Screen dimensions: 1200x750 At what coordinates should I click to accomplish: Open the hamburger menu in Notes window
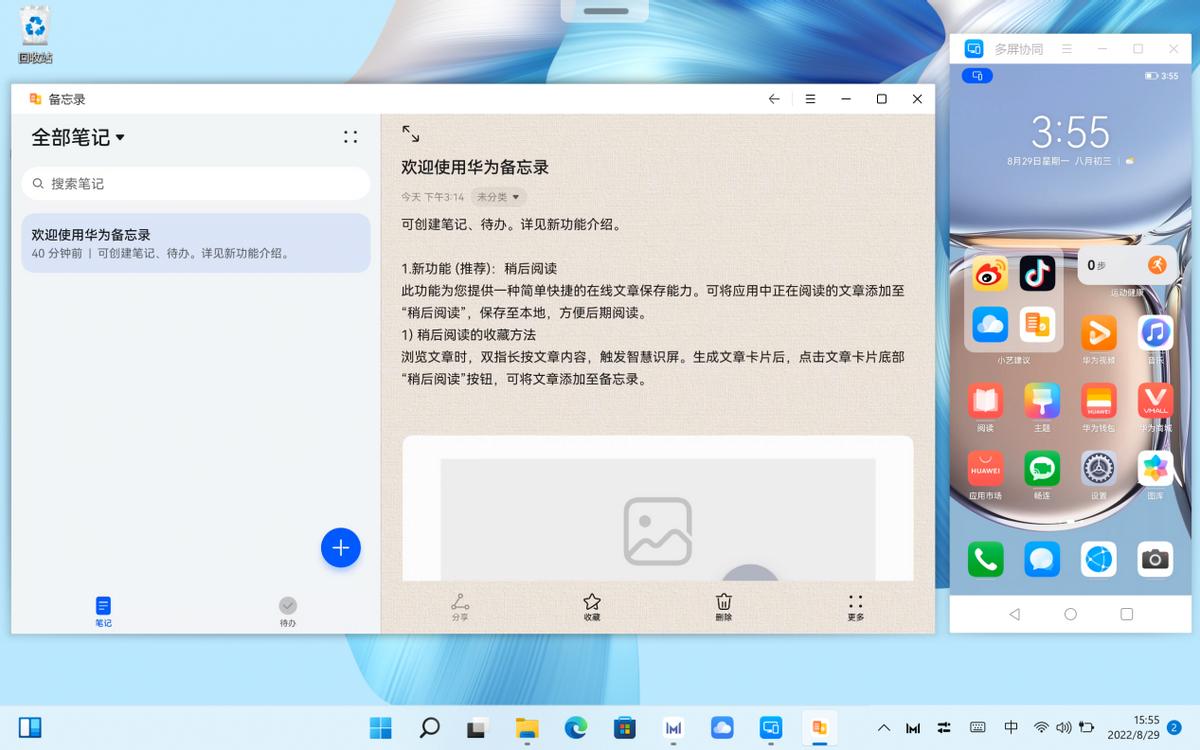tap(810, 98)
